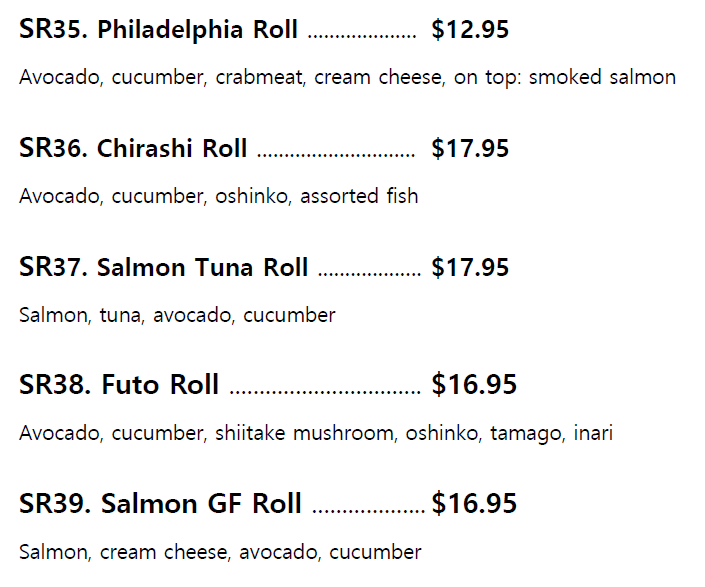This screenshot has height=587, width=705.
Task: Click the Salmon Tuna Roll $17.95 price
Action: 470,268
